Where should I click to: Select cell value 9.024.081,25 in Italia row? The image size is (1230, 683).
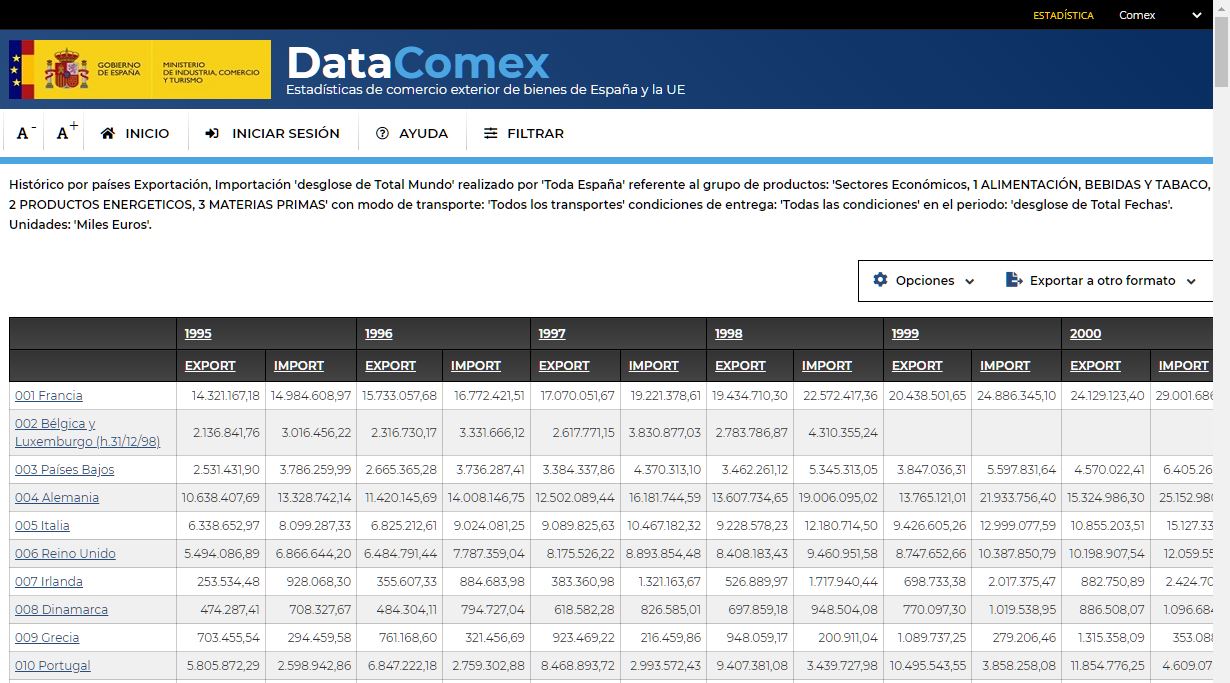tap(484, 526)
